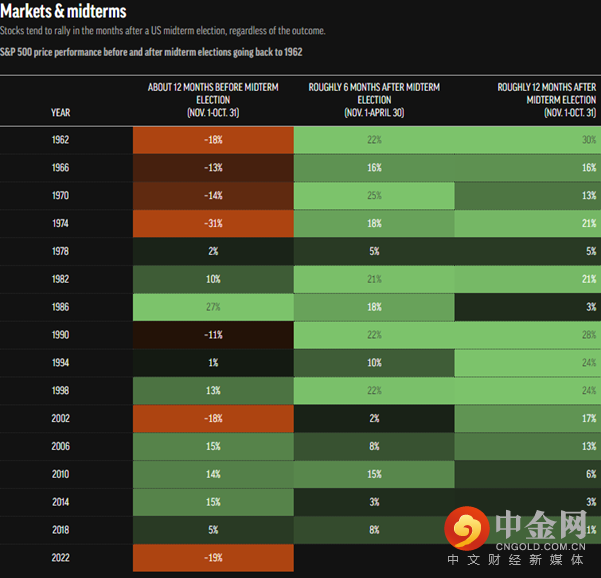Screen dimensions: 601x578
Task: Select the 1982 year label
Action: (61, 279)
